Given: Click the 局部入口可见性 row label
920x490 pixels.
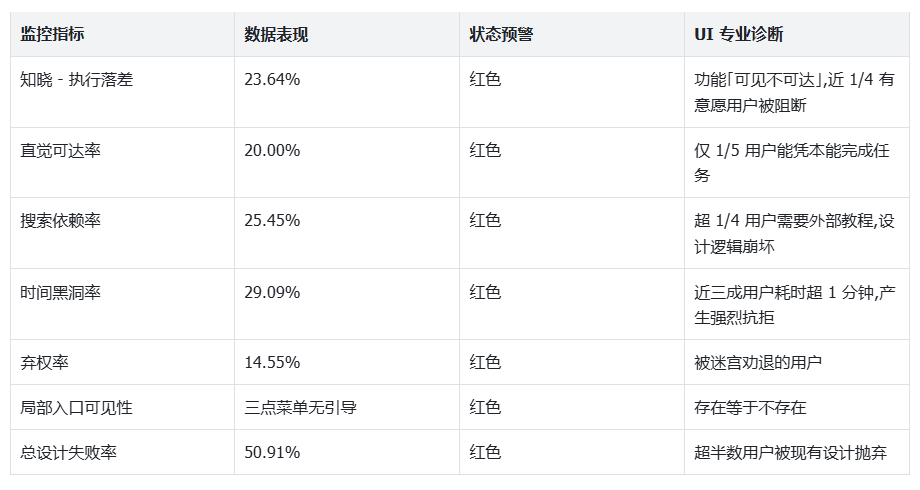Looking at the screenshot, I should tap(77, 408).
